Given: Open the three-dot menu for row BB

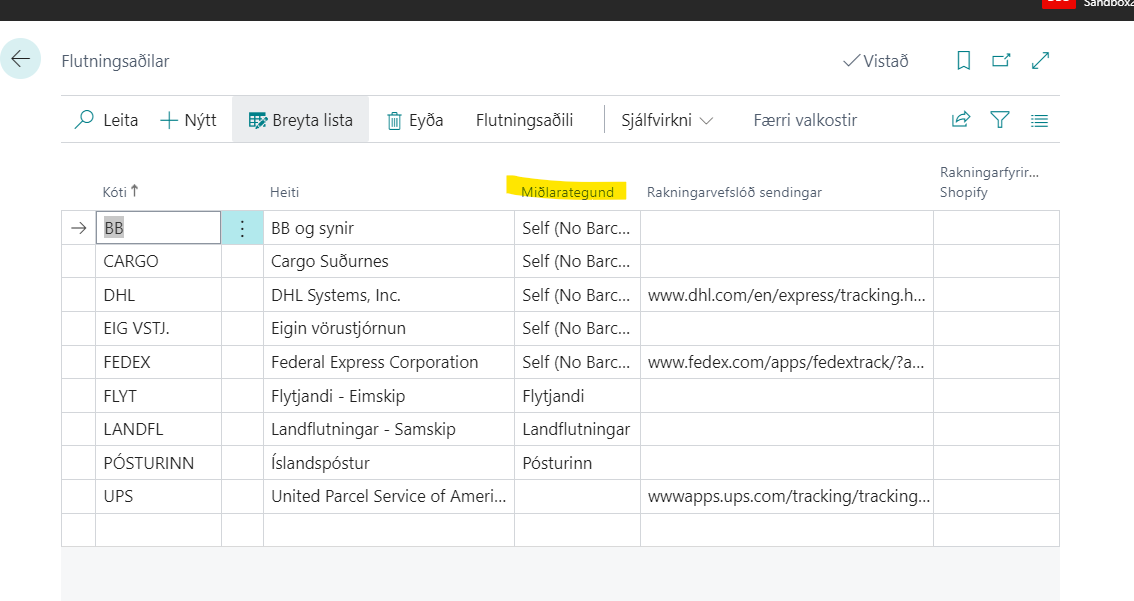Looking at the screenshot, I should (241, 228).
